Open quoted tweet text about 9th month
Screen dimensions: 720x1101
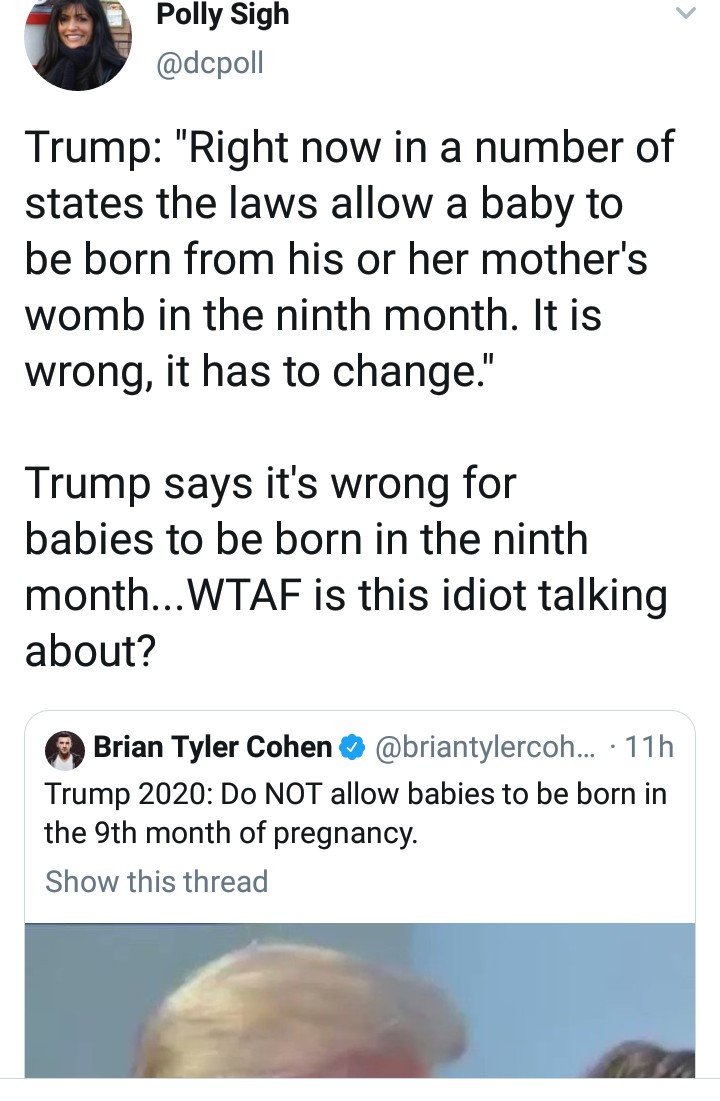pyautogui.click(x=355, y=813)
